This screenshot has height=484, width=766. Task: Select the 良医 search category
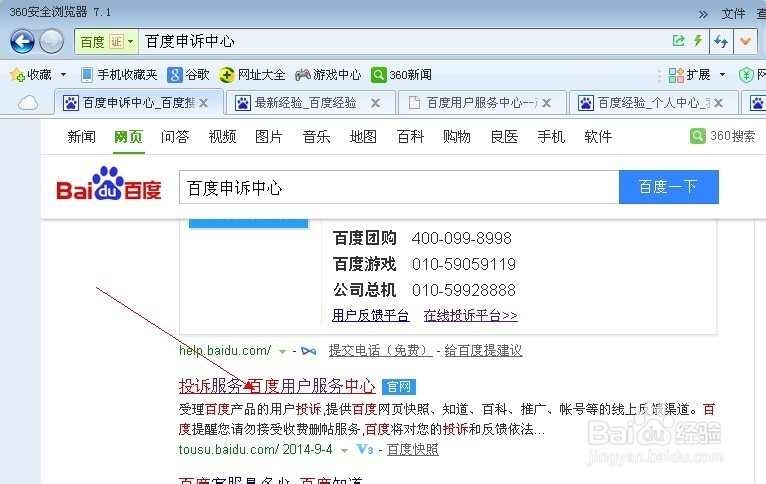504,137
